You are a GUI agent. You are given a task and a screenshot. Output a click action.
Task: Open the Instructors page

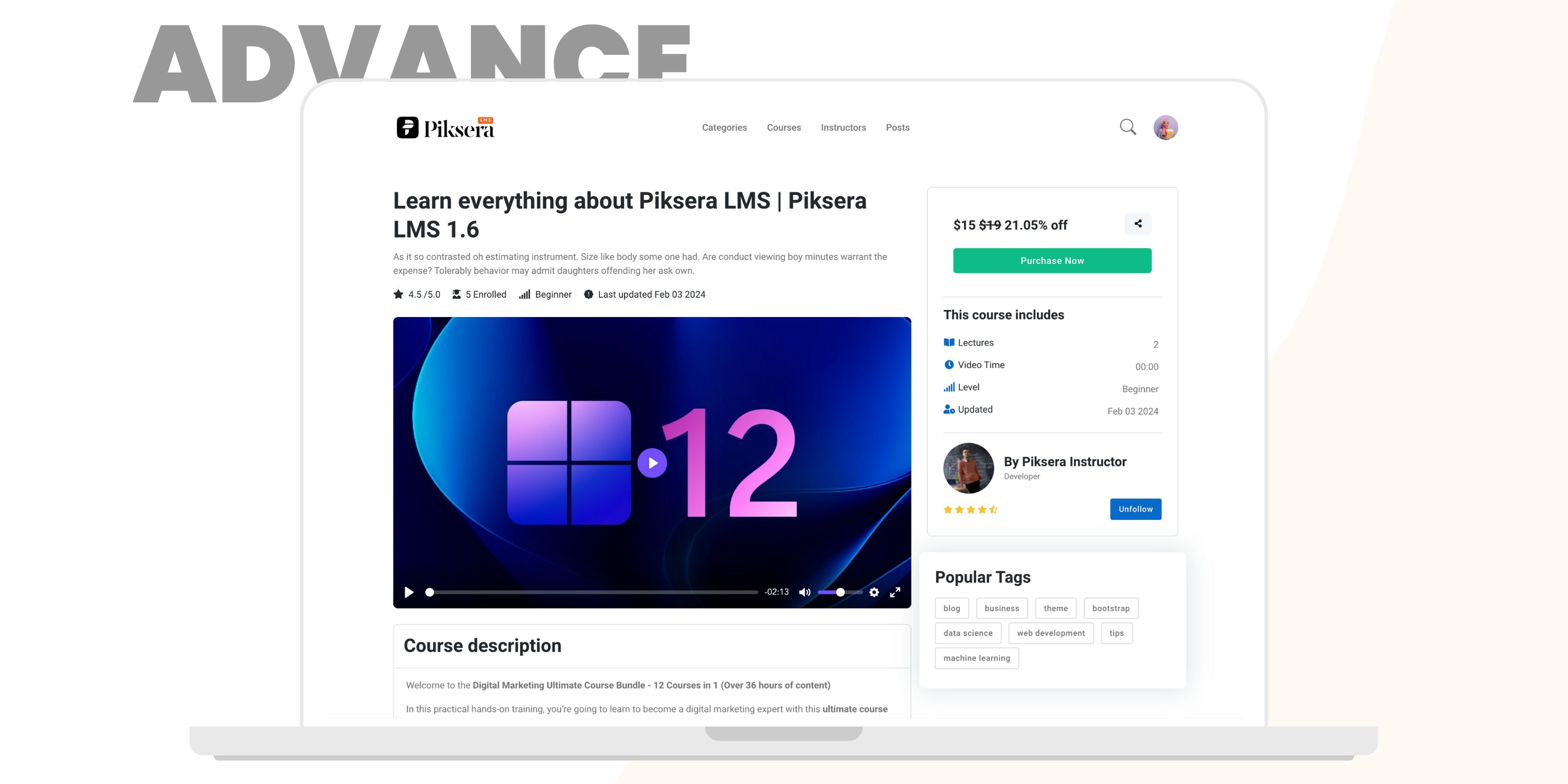pos(843,127)
